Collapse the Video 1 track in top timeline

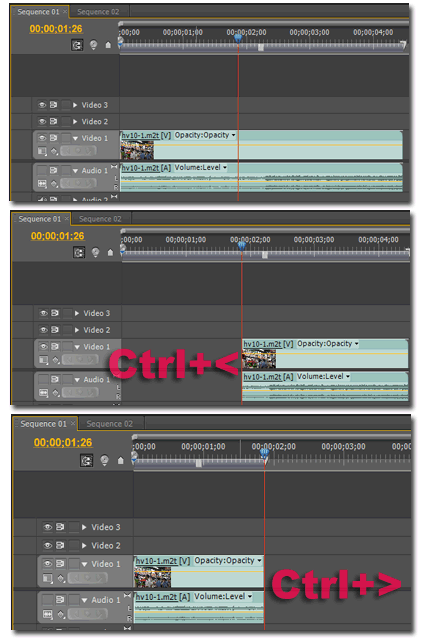coord(75,138)
